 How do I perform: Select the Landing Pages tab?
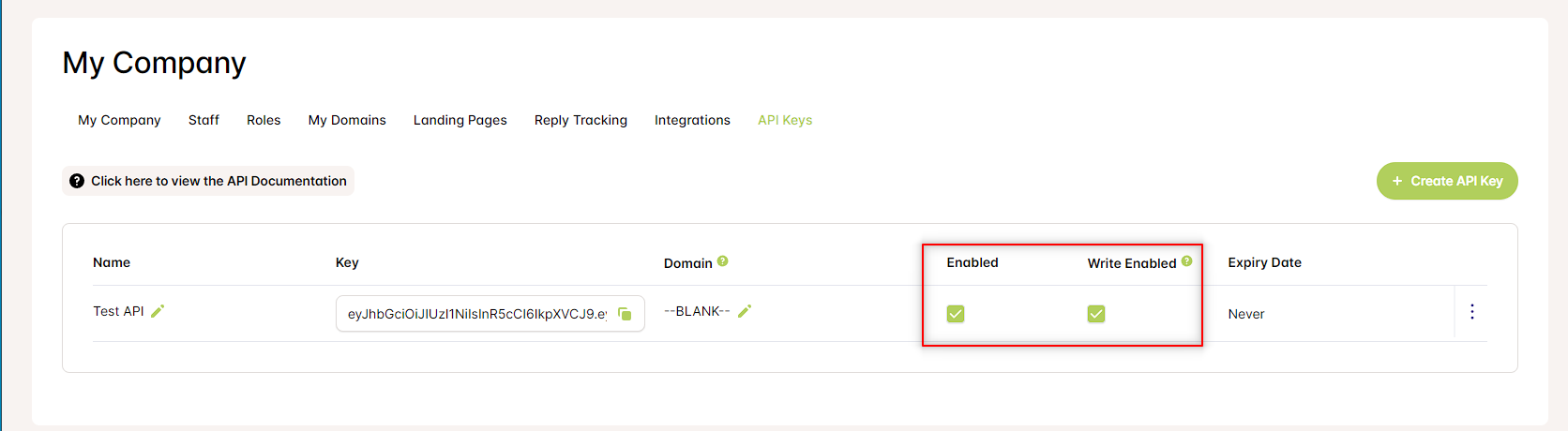pyautogui.click(x=460, y=120)
